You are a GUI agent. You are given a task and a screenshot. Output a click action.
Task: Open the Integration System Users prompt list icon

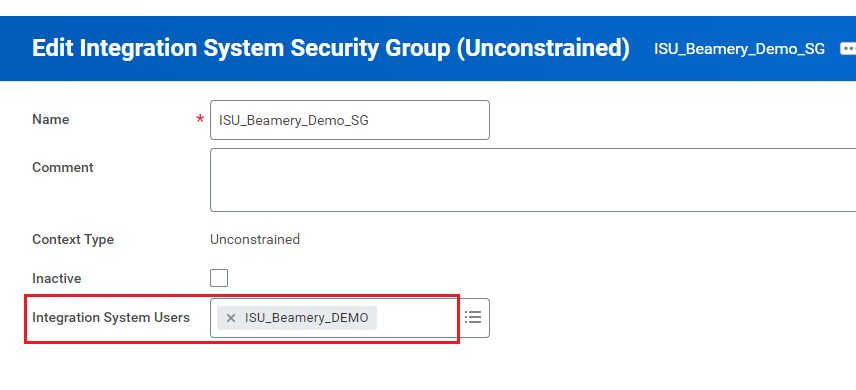point(473,317)
